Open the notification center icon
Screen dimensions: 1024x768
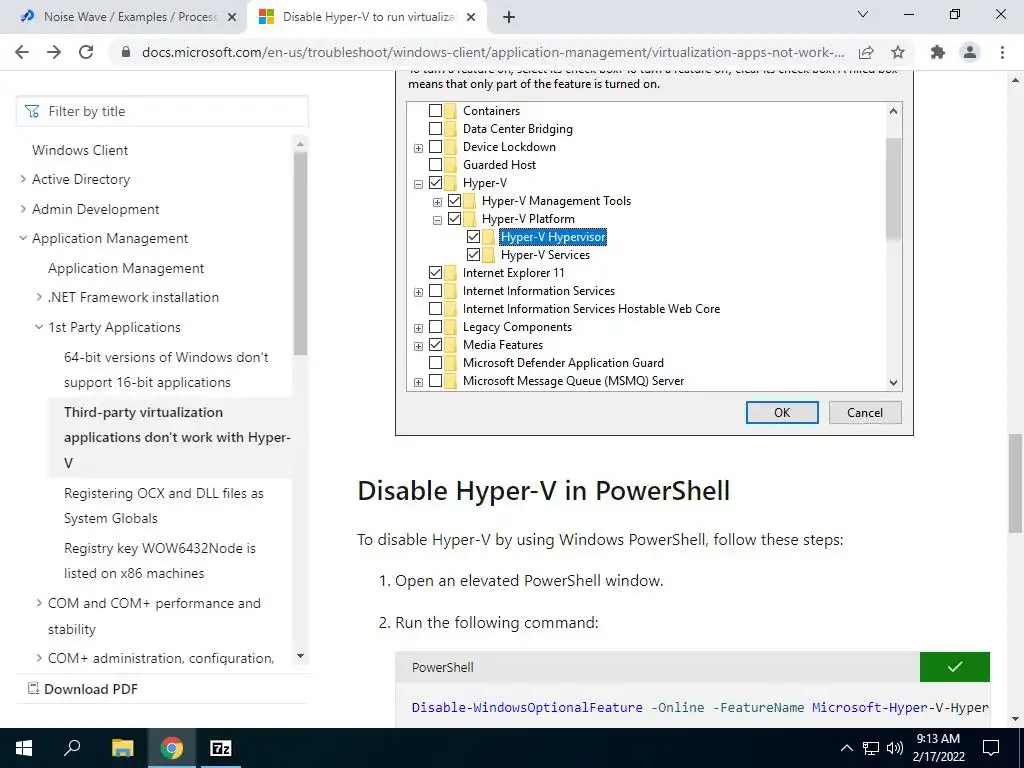[991, 748]
